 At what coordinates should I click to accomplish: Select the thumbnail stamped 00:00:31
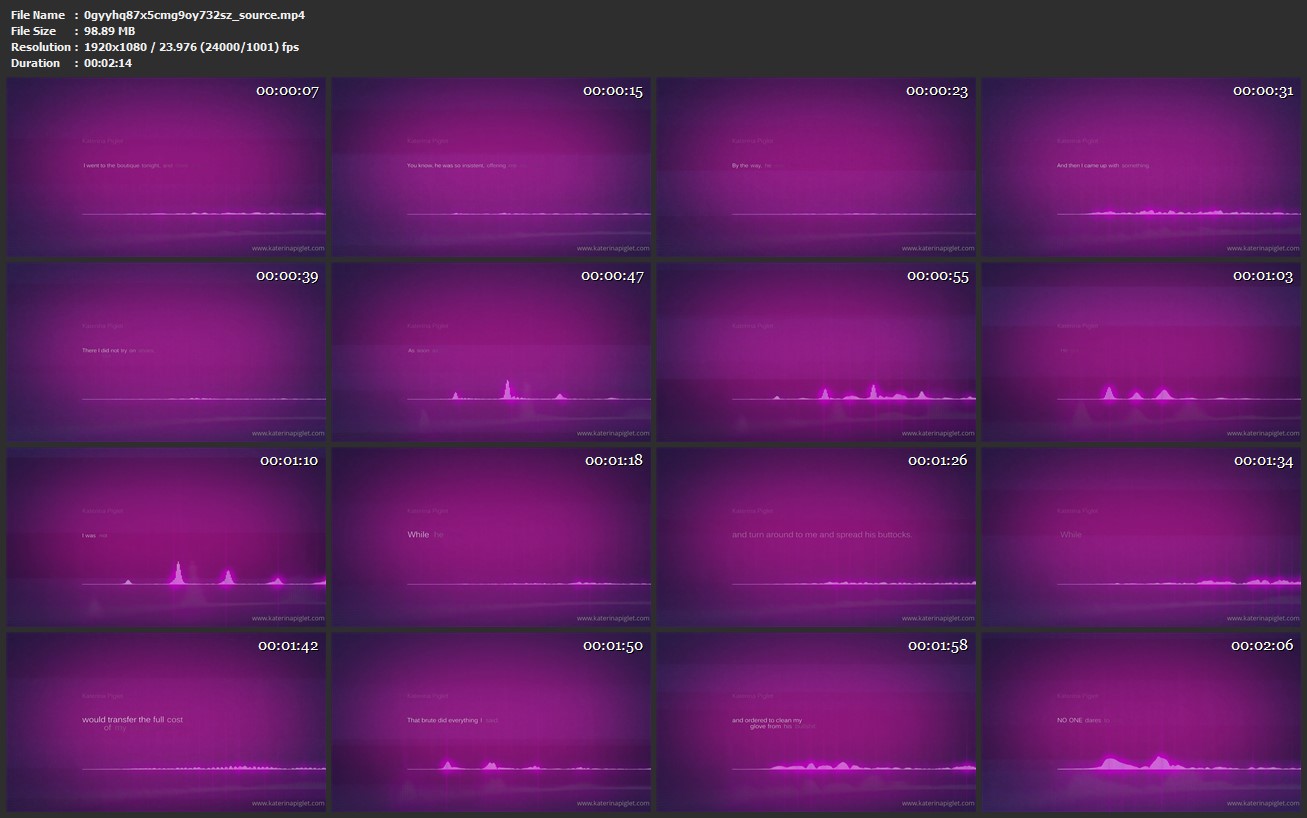click(1141, 168)
